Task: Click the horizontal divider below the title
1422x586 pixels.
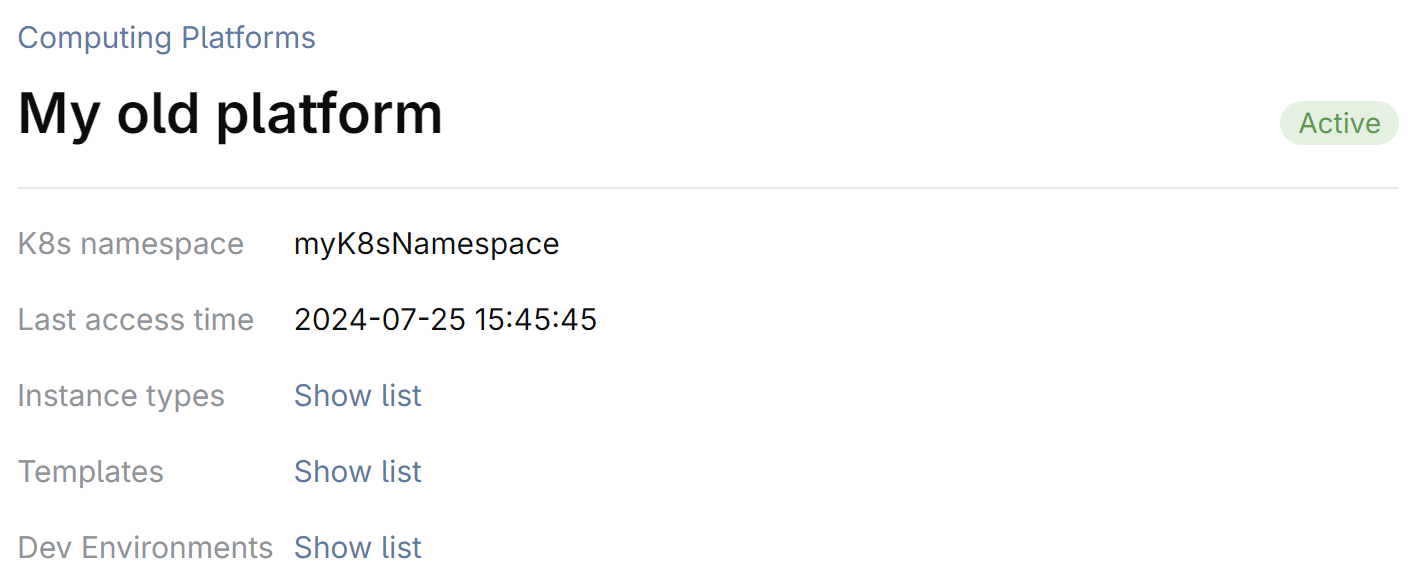Action: coord(708,188)
